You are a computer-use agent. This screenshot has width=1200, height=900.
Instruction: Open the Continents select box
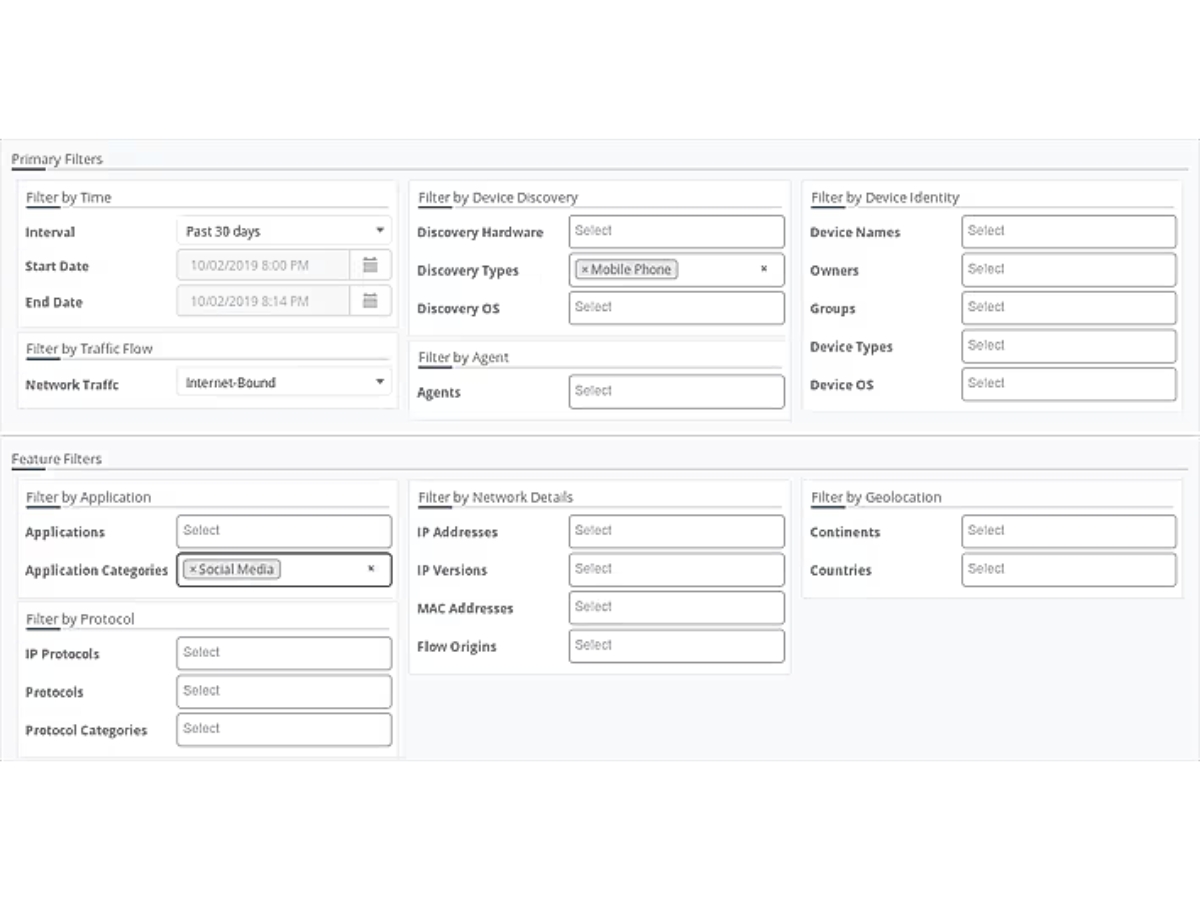(x=1069, y=531)
